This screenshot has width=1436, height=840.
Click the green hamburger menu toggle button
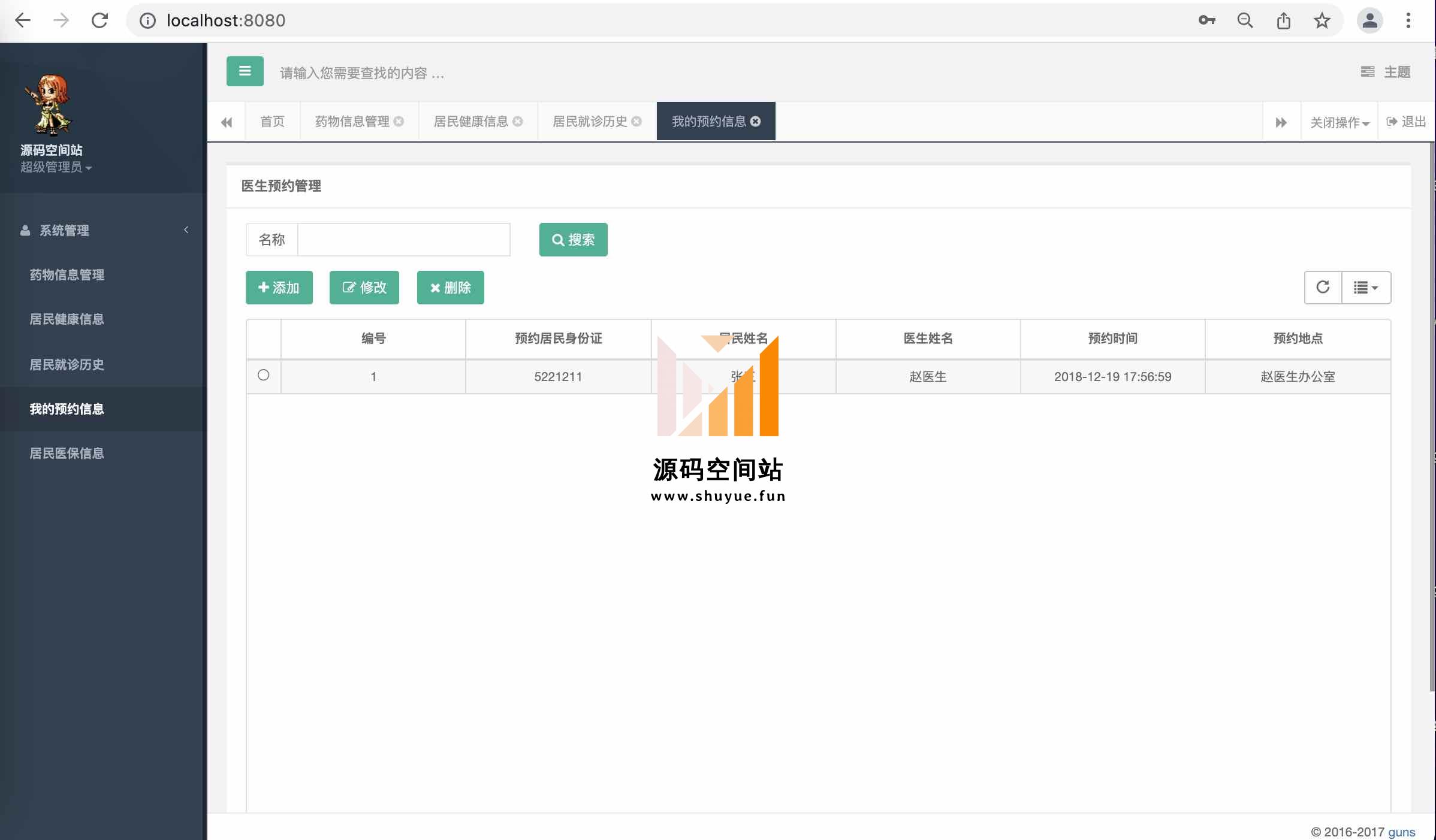pyautogui.click(x=245, y=71)
